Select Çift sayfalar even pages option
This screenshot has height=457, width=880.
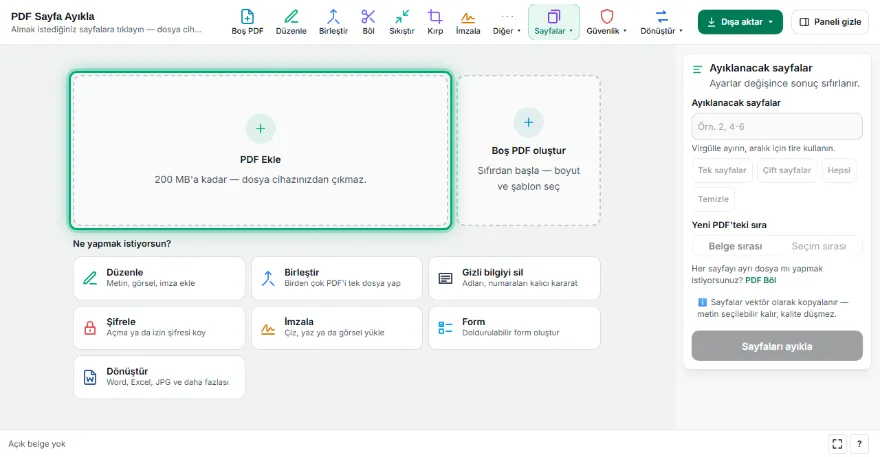[x=787, y=170]
